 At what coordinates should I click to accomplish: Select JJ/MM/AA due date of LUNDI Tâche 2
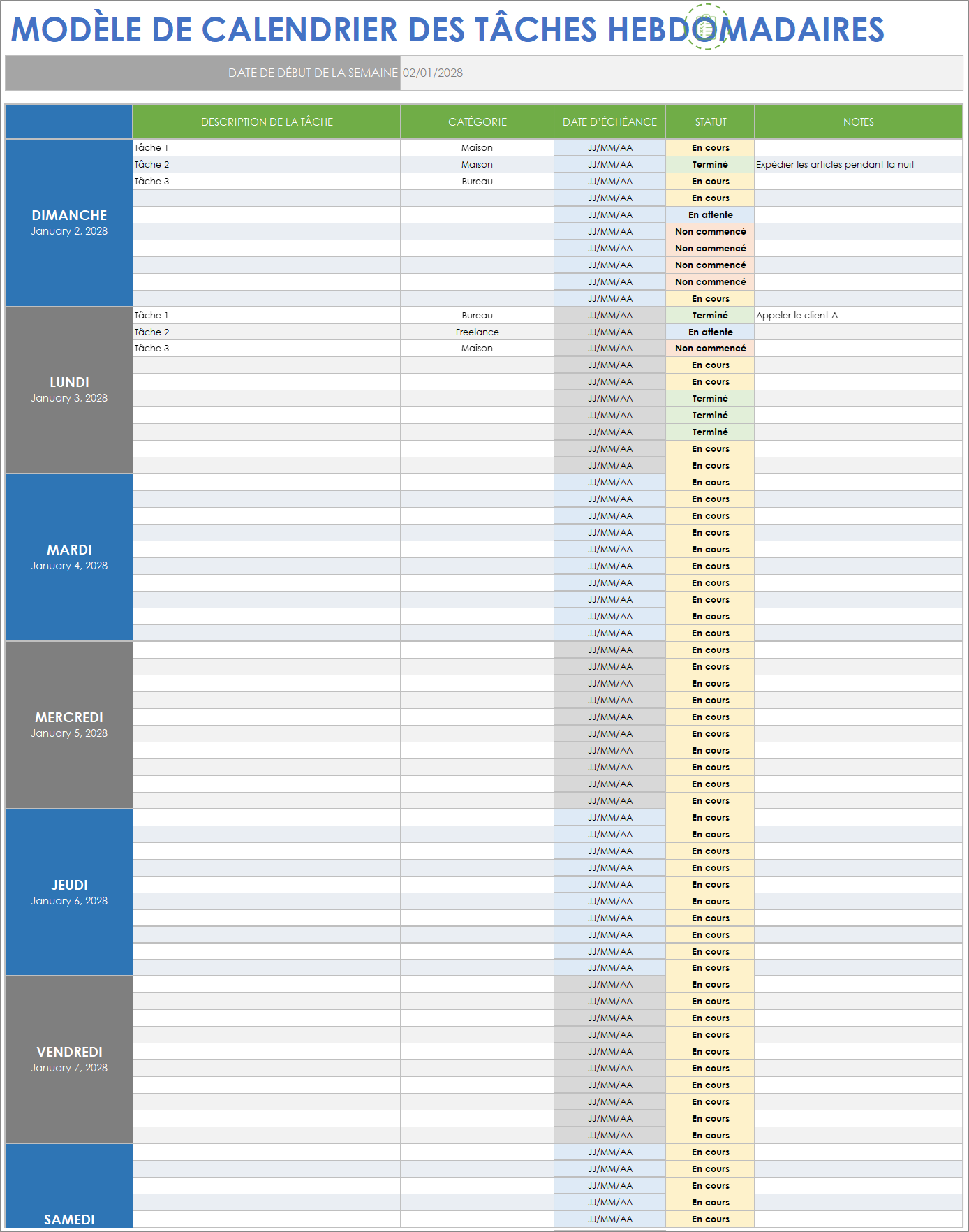[x=610, y=332]
